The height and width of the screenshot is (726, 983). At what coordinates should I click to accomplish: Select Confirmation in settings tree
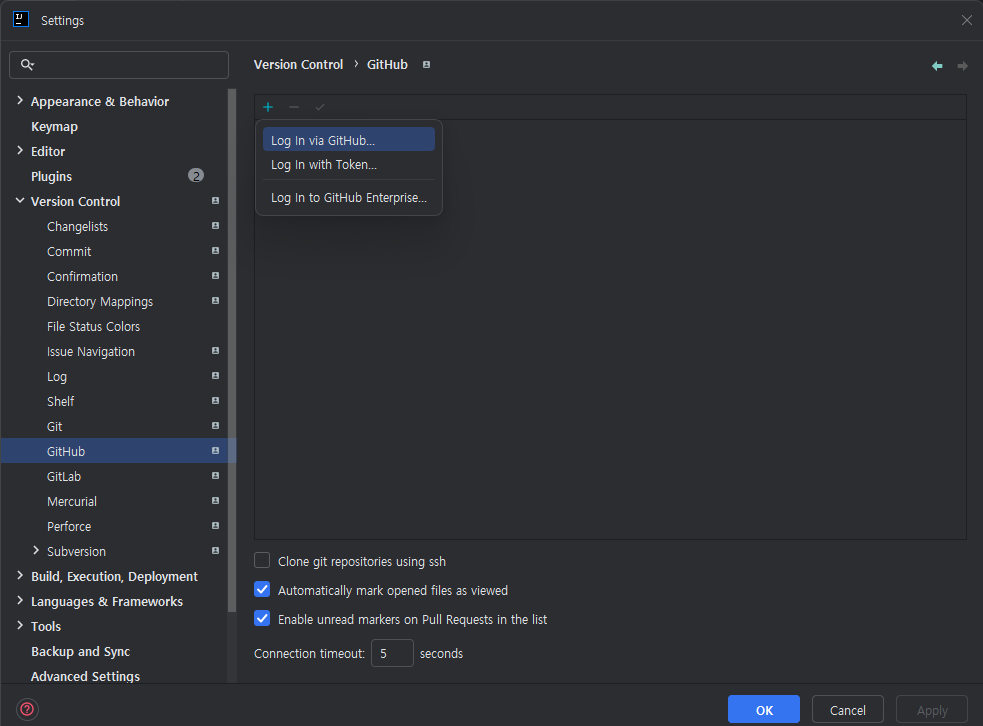point(82,276)
